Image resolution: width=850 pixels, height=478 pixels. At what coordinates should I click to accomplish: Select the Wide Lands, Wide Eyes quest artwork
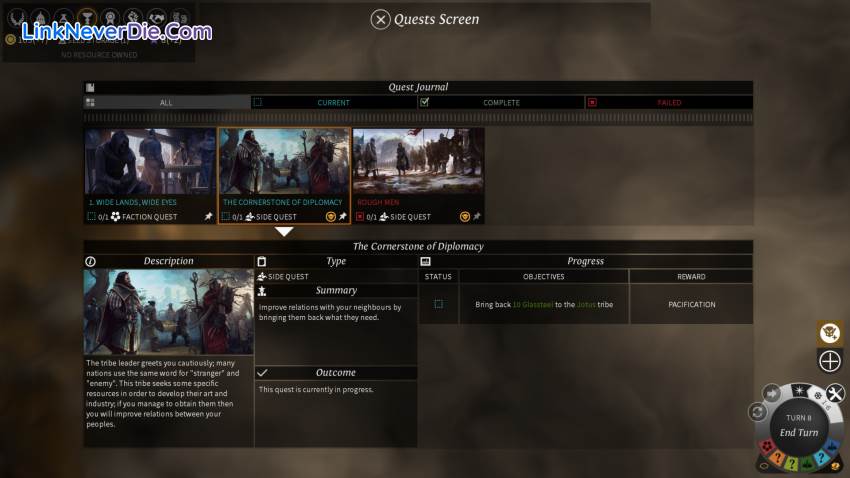(x=150, y=161)
